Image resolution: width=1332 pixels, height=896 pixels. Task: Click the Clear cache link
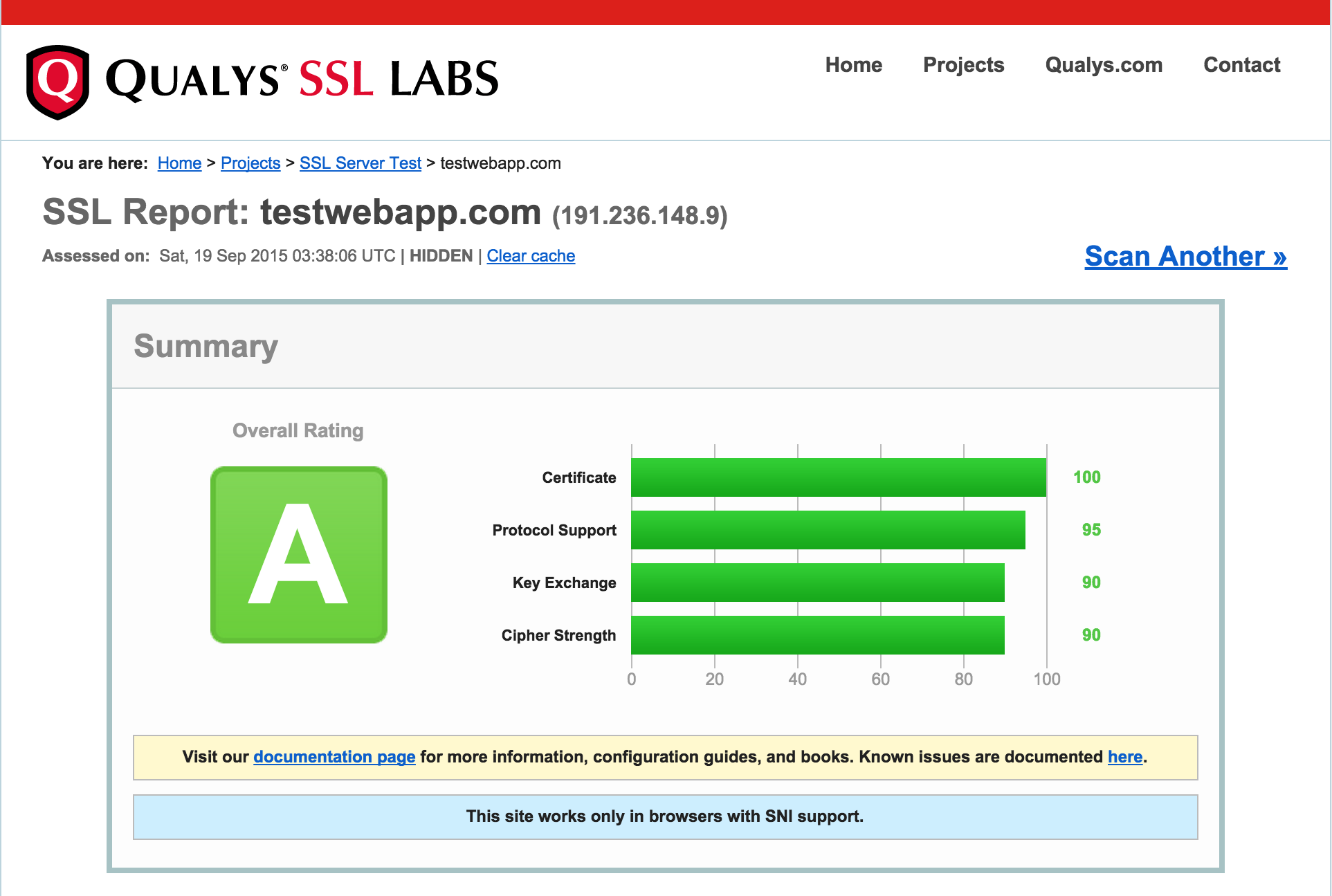pyautogui.click(x=531, y=256)
